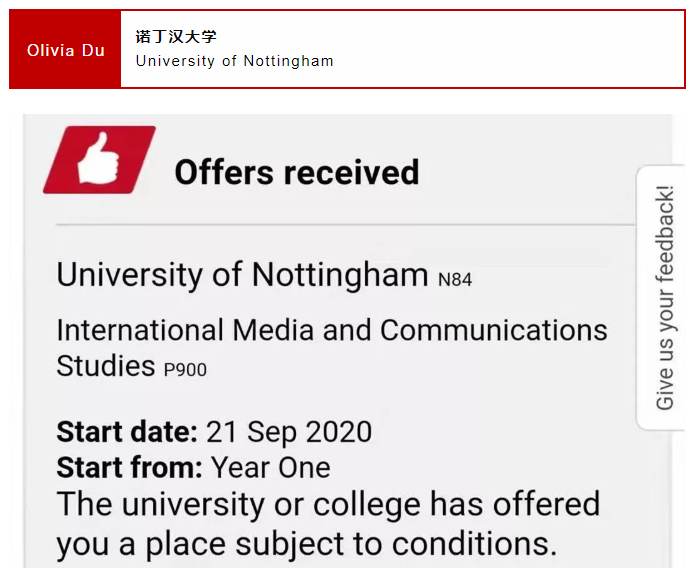This screenshot has width=695, height=580.
Task: Click the line "The university or college has offered"
Action: 328,504
